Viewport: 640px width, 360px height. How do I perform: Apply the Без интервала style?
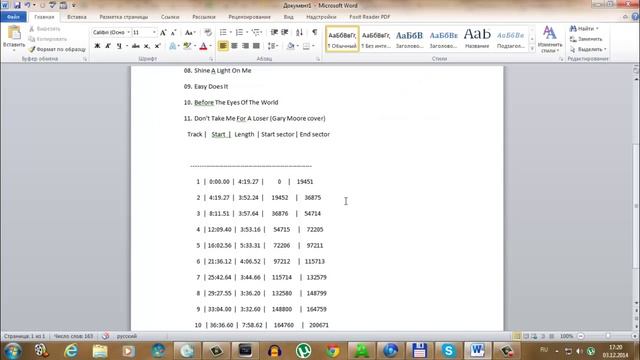click(x=376, y=39)
